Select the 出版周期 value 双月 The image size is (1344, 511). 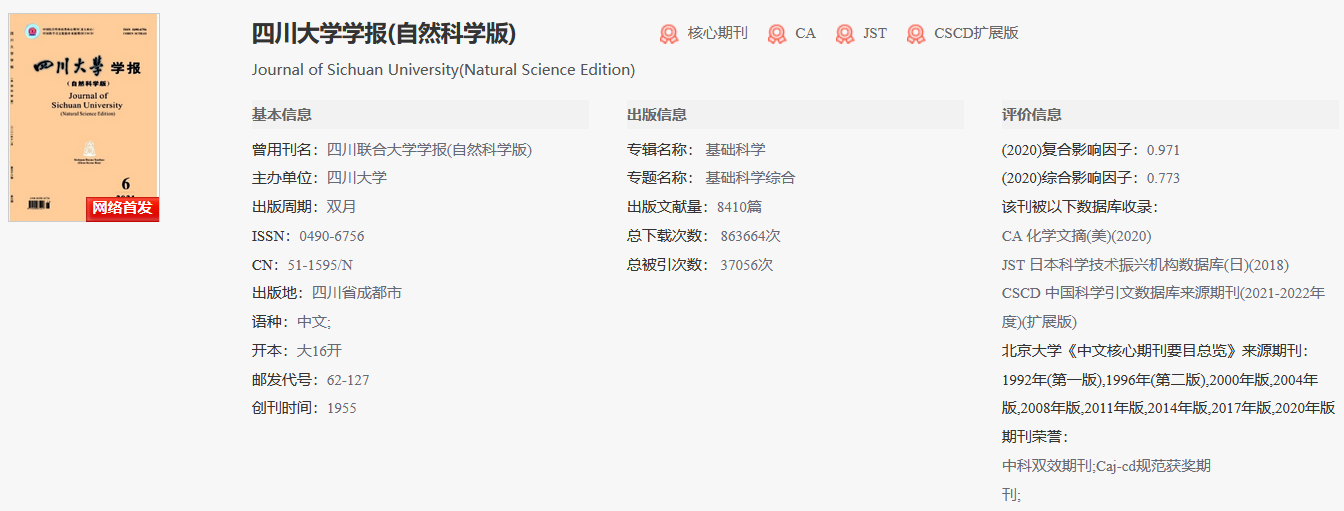(x=341, y=207)
